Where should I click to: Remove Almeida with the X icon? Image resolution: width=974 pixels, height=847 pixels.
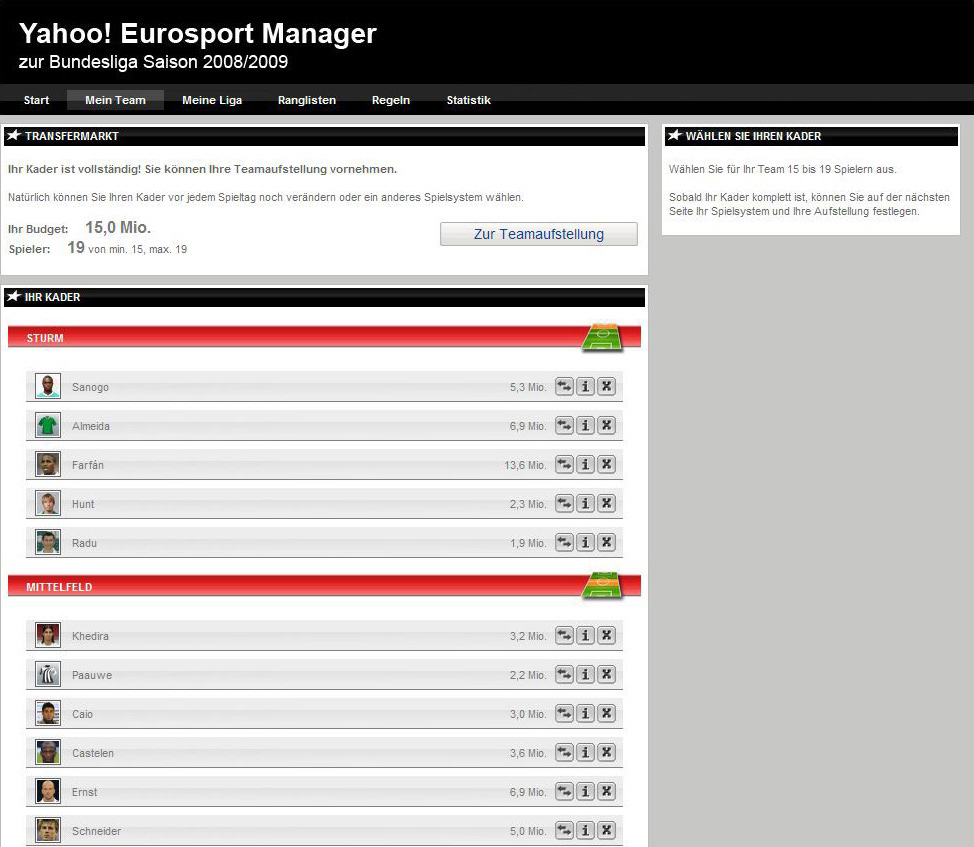pos(606,425)
